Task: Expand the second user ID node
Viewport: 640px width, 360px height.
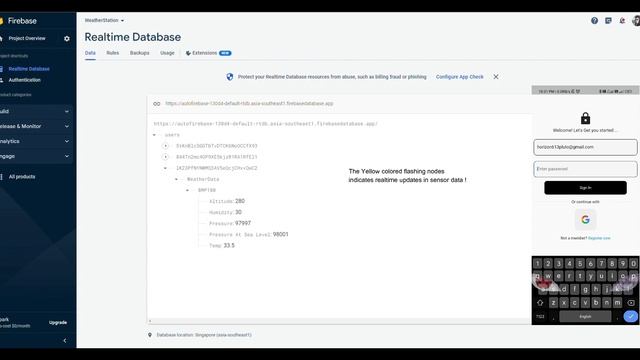Action: (165, 157)
